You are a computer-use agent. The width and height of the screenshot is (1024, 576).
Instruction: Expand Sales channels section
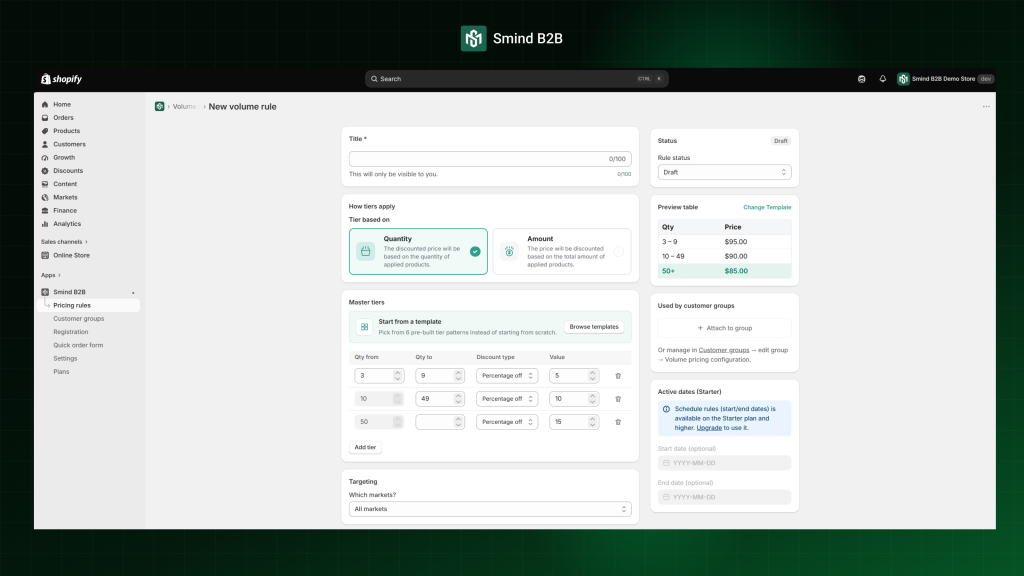(x=64, y=242)
